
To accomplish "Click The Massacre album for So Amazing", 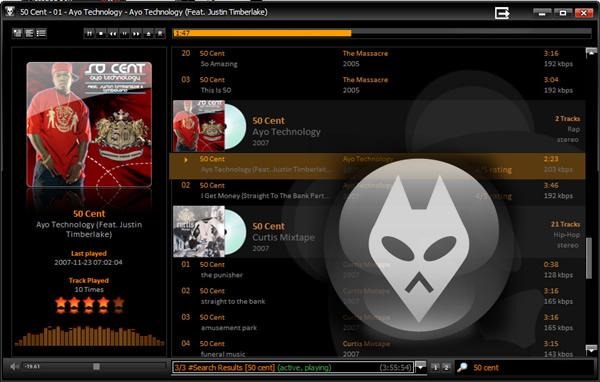I will 365,54.
